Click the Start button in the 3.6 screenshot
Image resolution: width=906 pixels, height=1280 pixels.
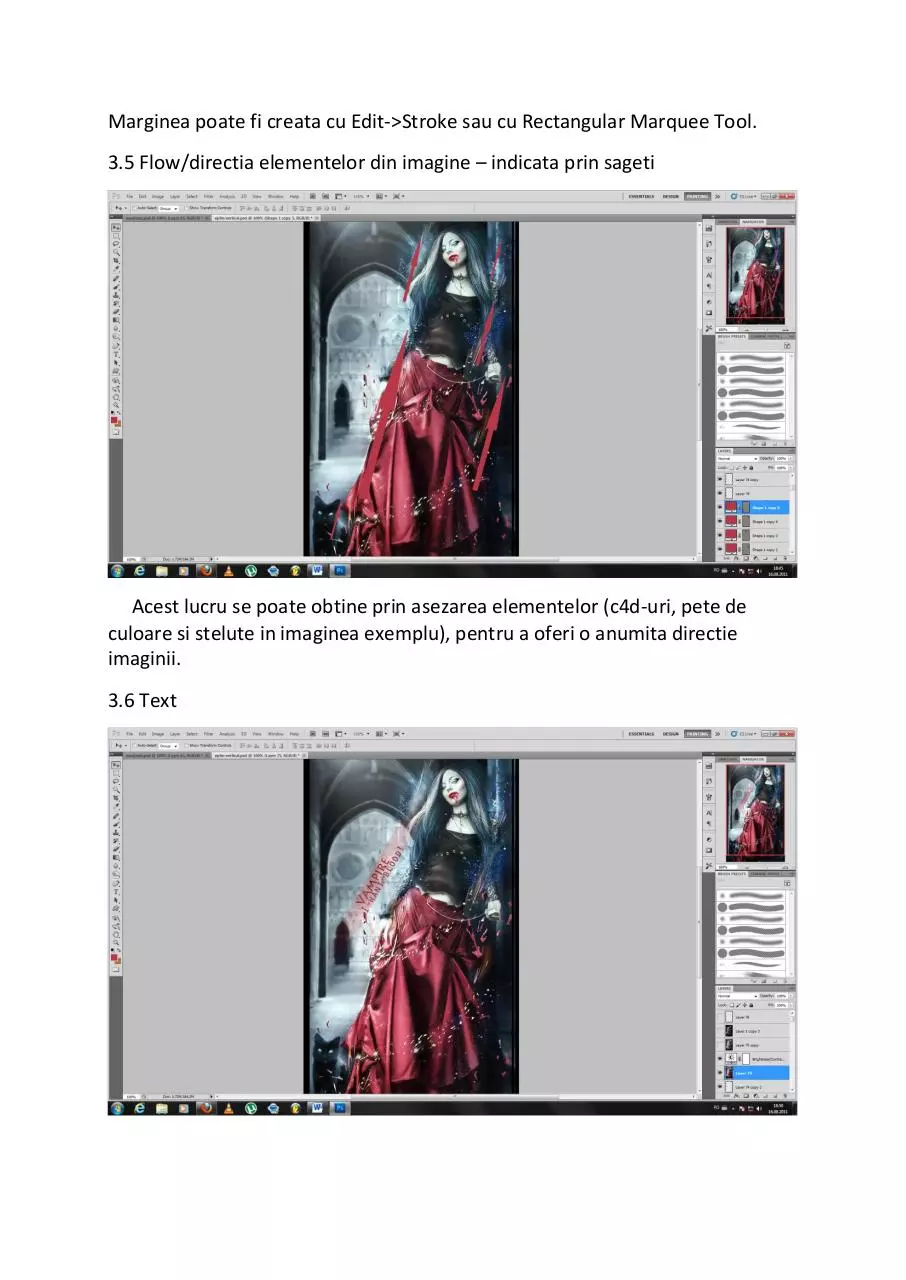(x=117, y=1108)
